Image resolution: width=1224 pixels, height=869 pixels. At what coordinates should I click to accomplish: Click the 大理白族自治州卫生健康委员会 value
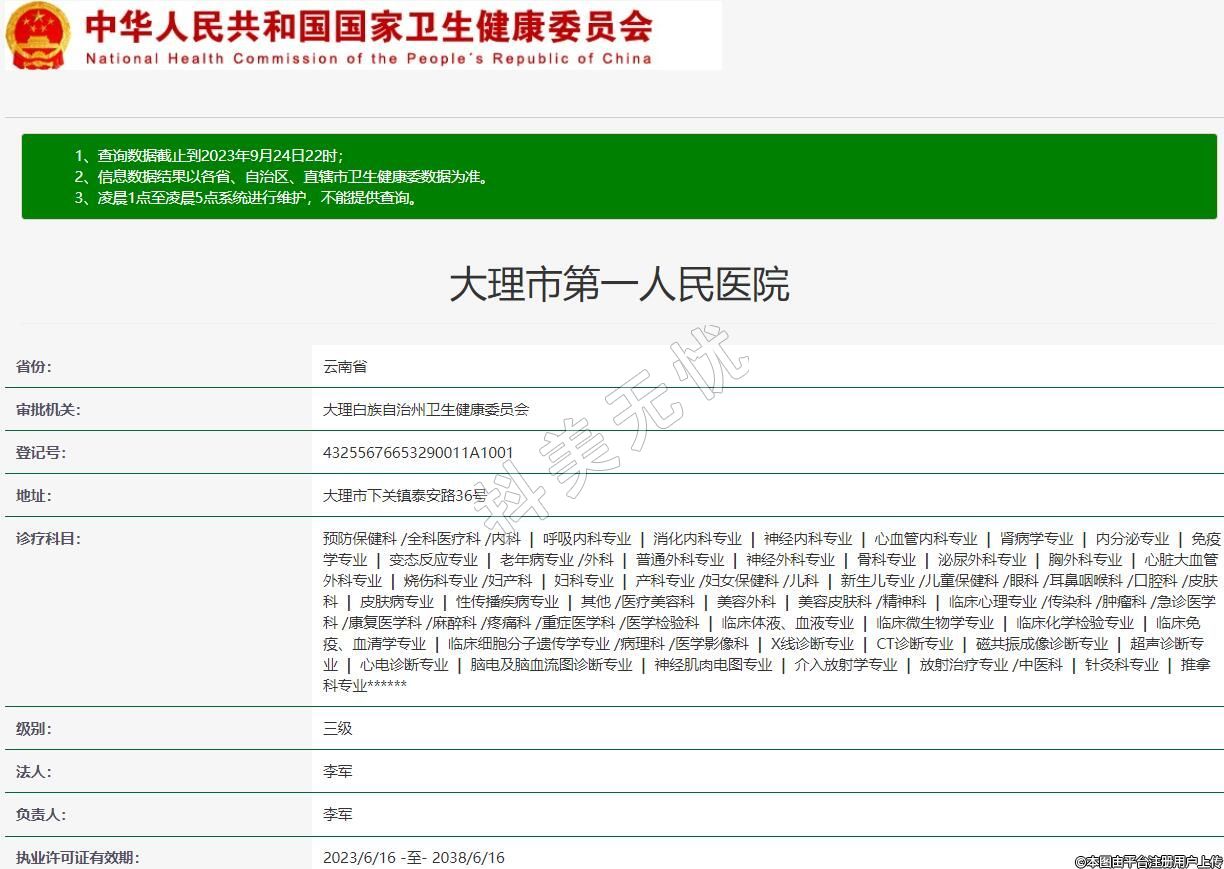pos(426,410)
